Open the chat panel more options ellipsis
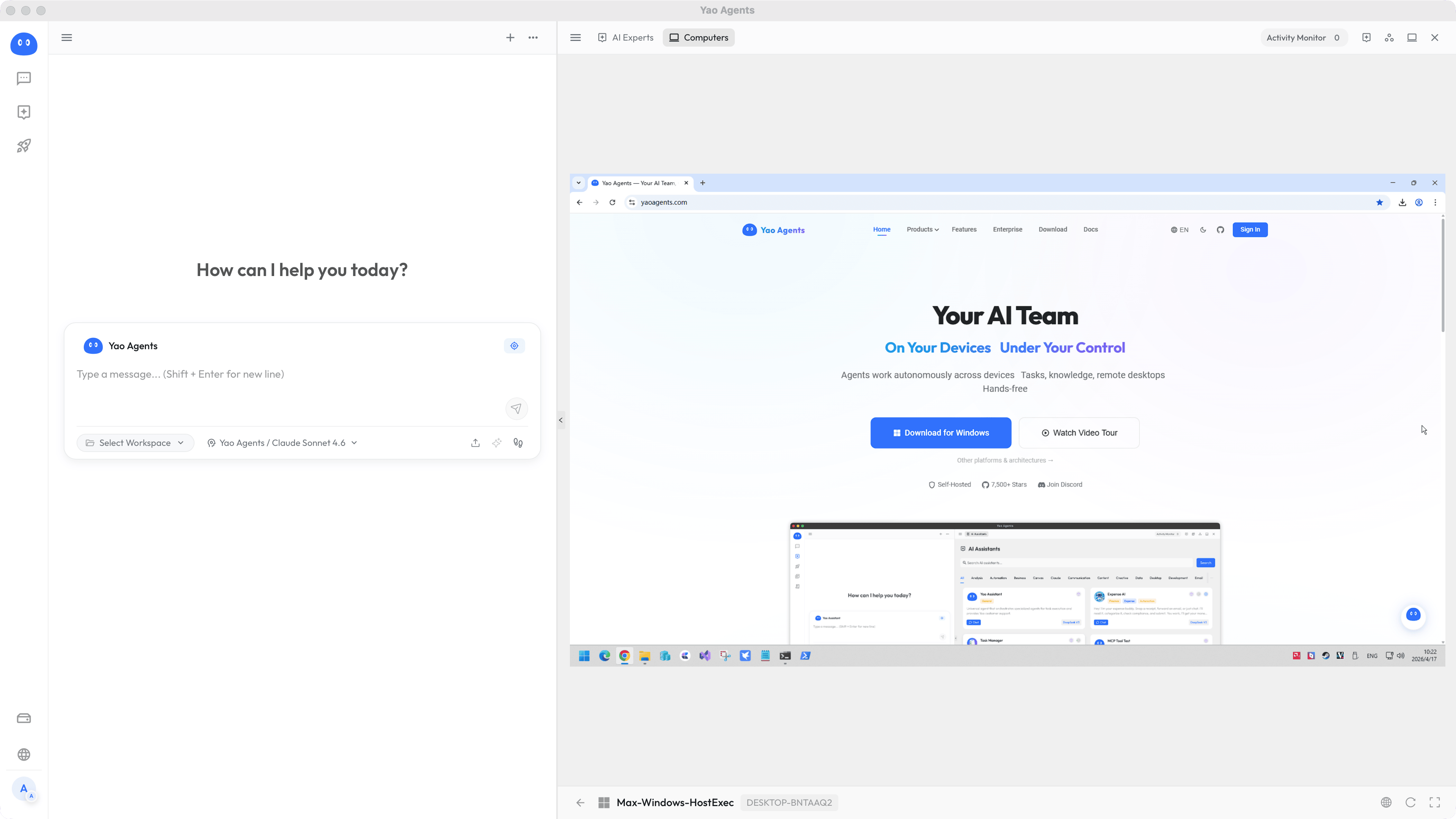This screenshot has width=1456, height=819. coord(533,37)
